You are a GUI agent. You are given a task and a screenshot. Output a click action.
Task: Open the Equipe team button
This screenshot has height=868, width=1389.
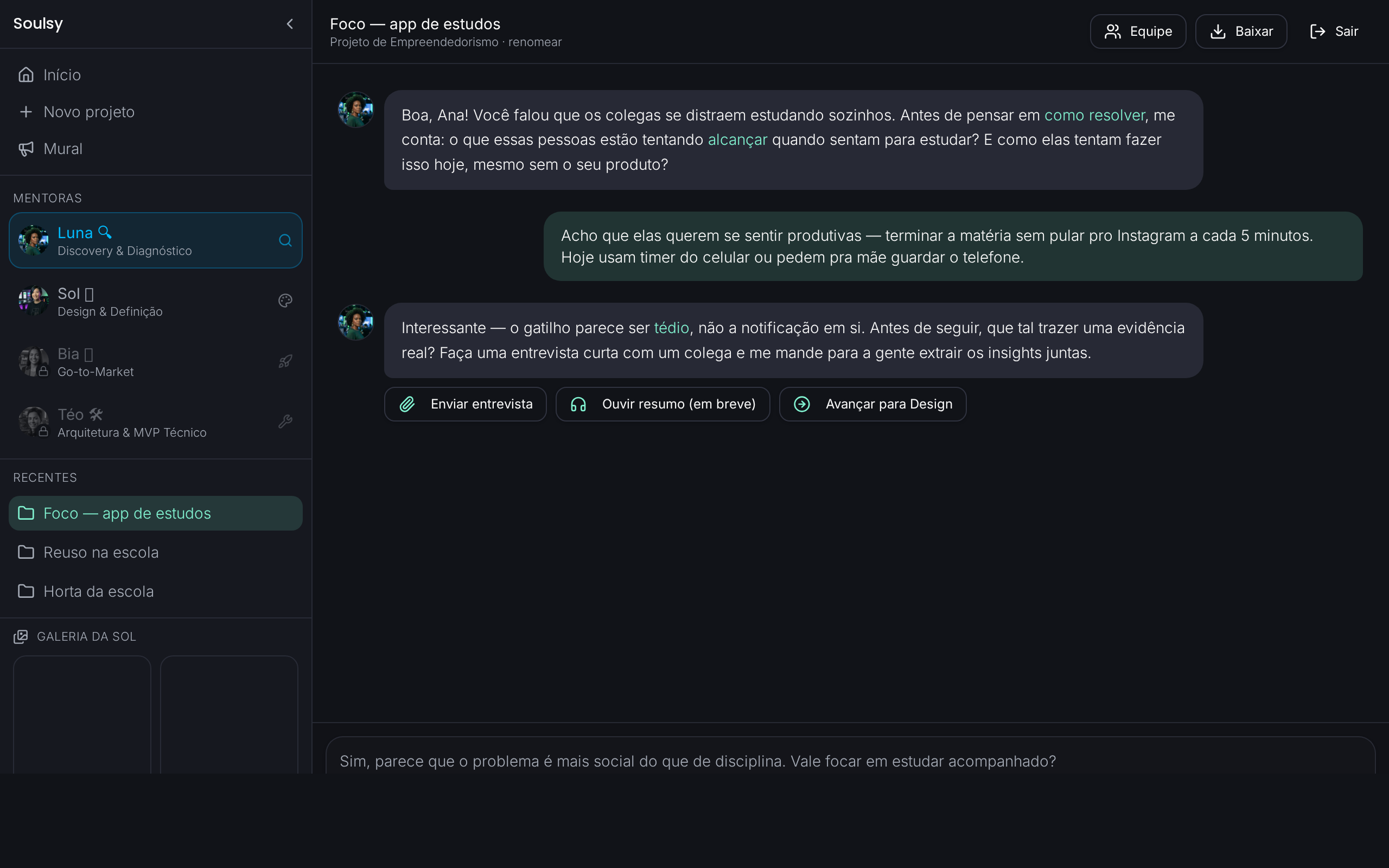coord(1138,31)
